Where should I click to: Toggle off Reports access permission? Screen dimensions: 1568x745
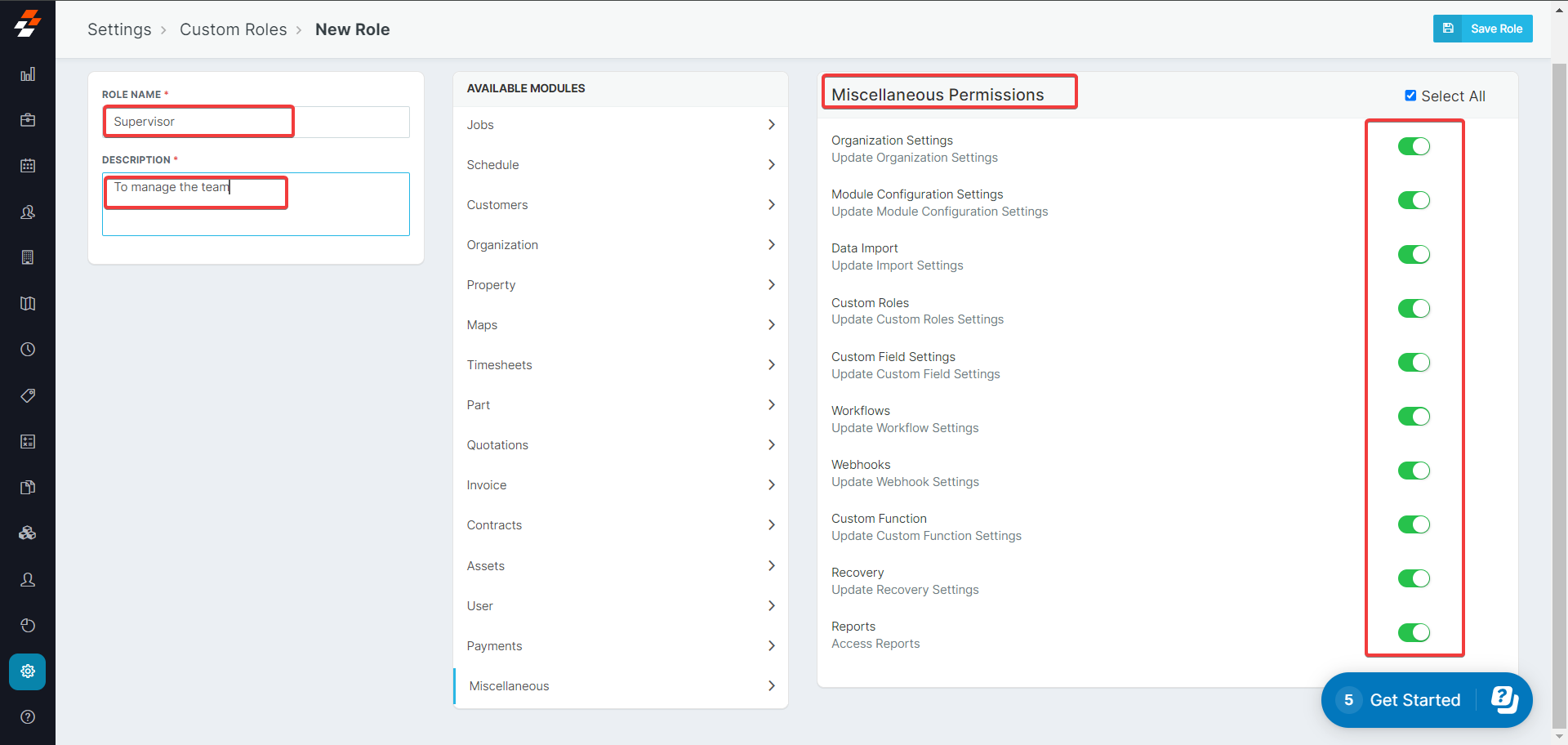point(1414,632)
